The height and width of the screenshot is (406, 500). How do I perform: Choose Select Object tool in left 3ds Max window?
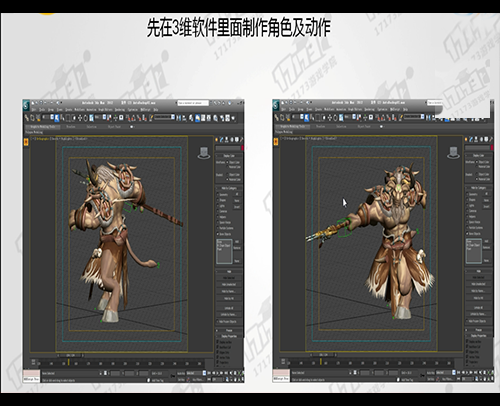point(57,118)
